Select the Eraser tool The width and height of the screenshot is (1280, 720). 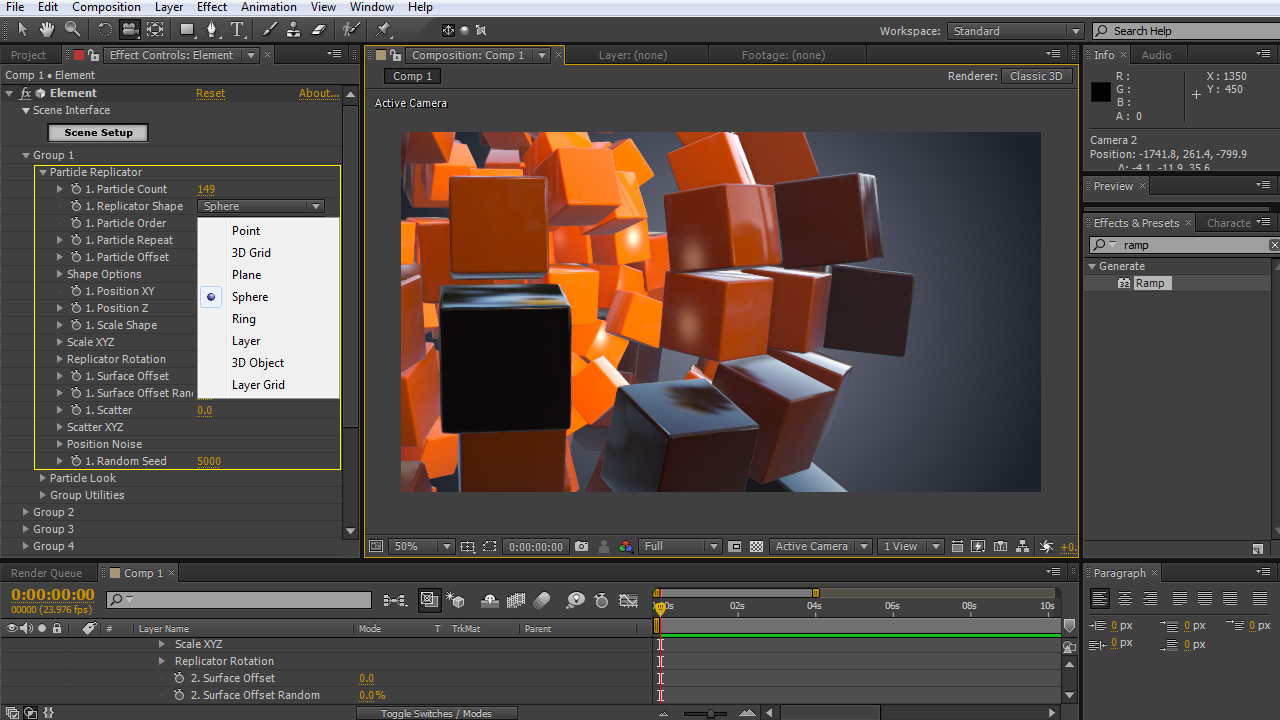point(319,30)
